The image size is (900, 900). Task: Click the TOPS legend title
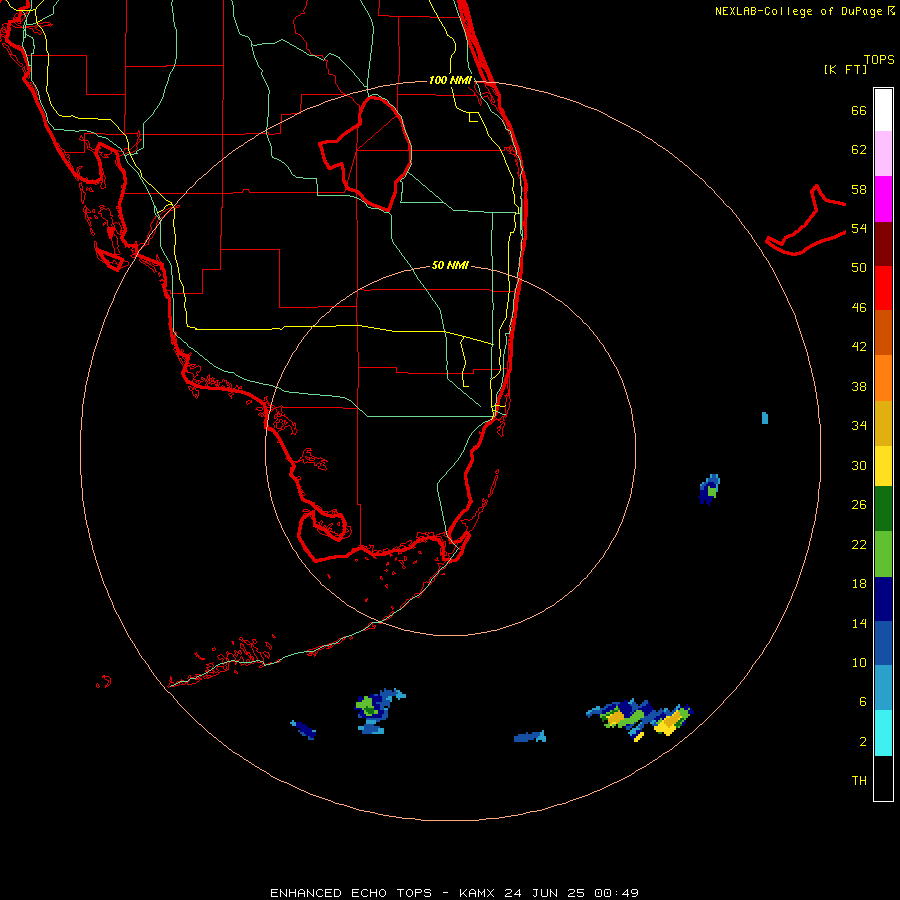[879, 59]
